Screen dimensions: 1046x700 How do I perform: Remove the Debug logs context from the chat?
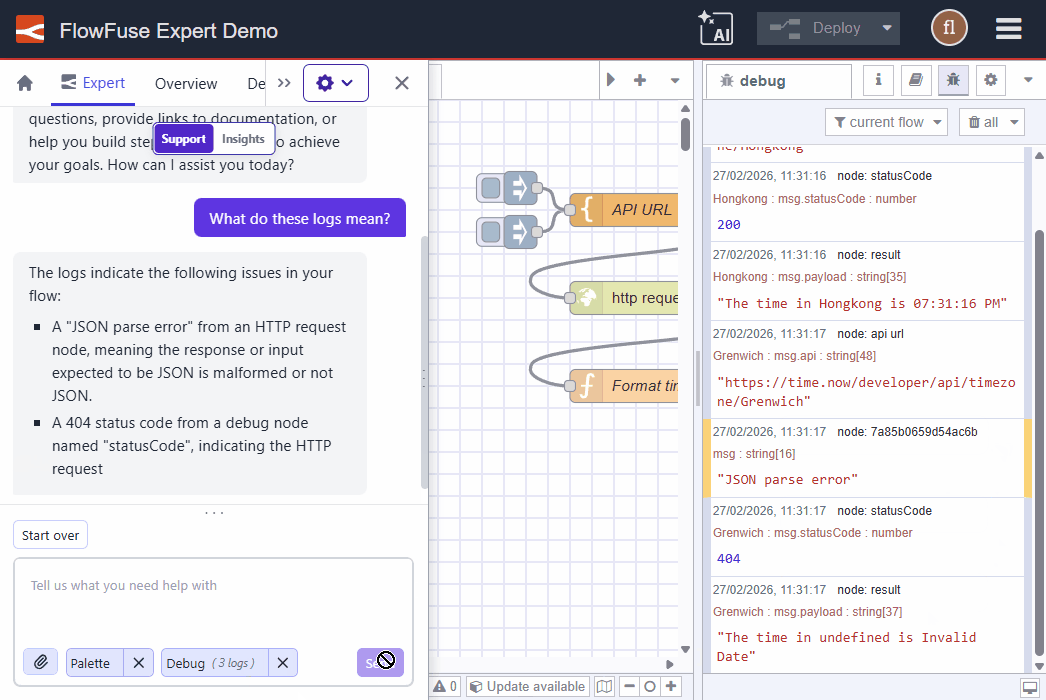pos(282,662)
